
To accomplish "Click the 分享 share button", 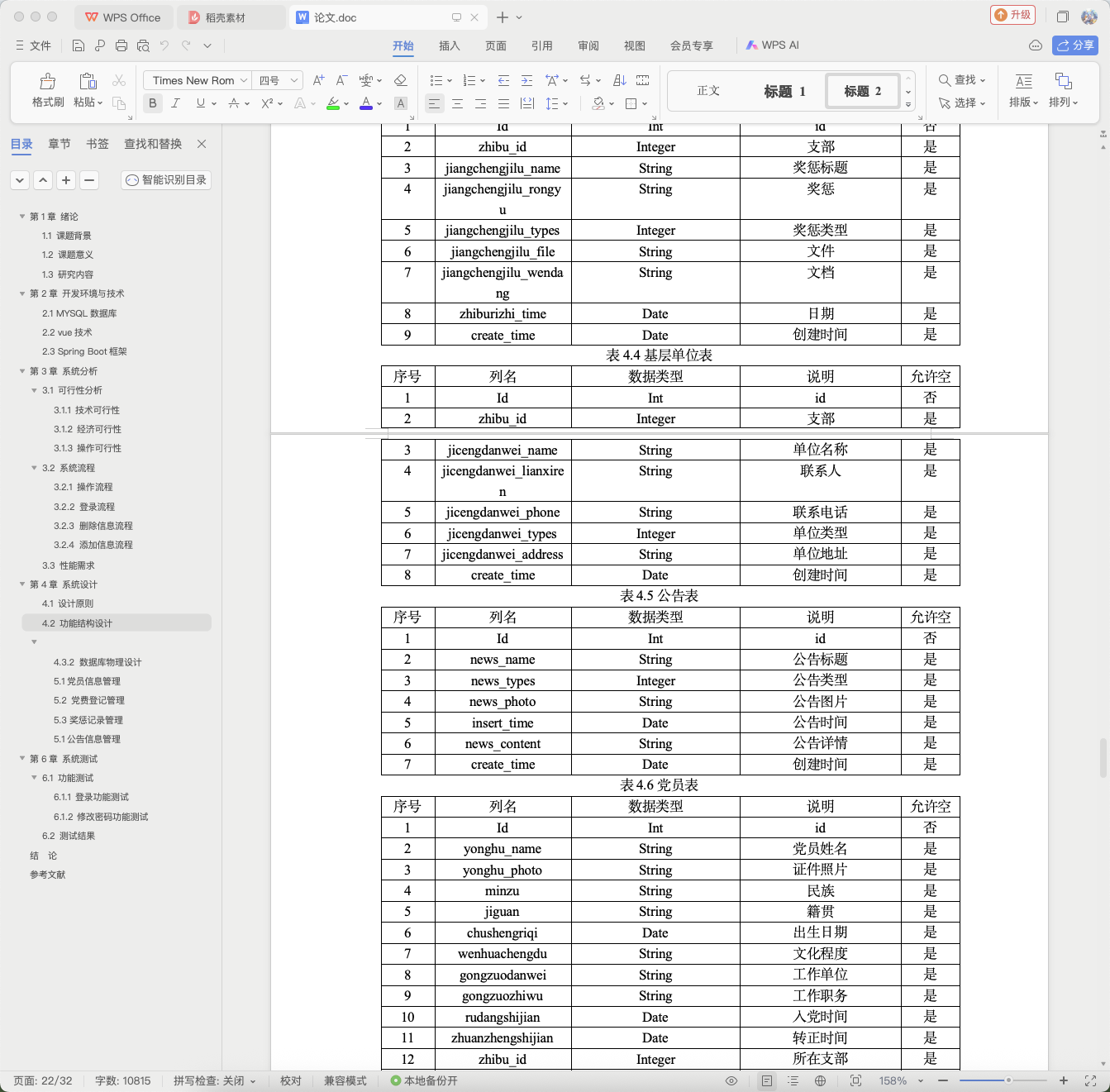I will tap(1075, 45).
